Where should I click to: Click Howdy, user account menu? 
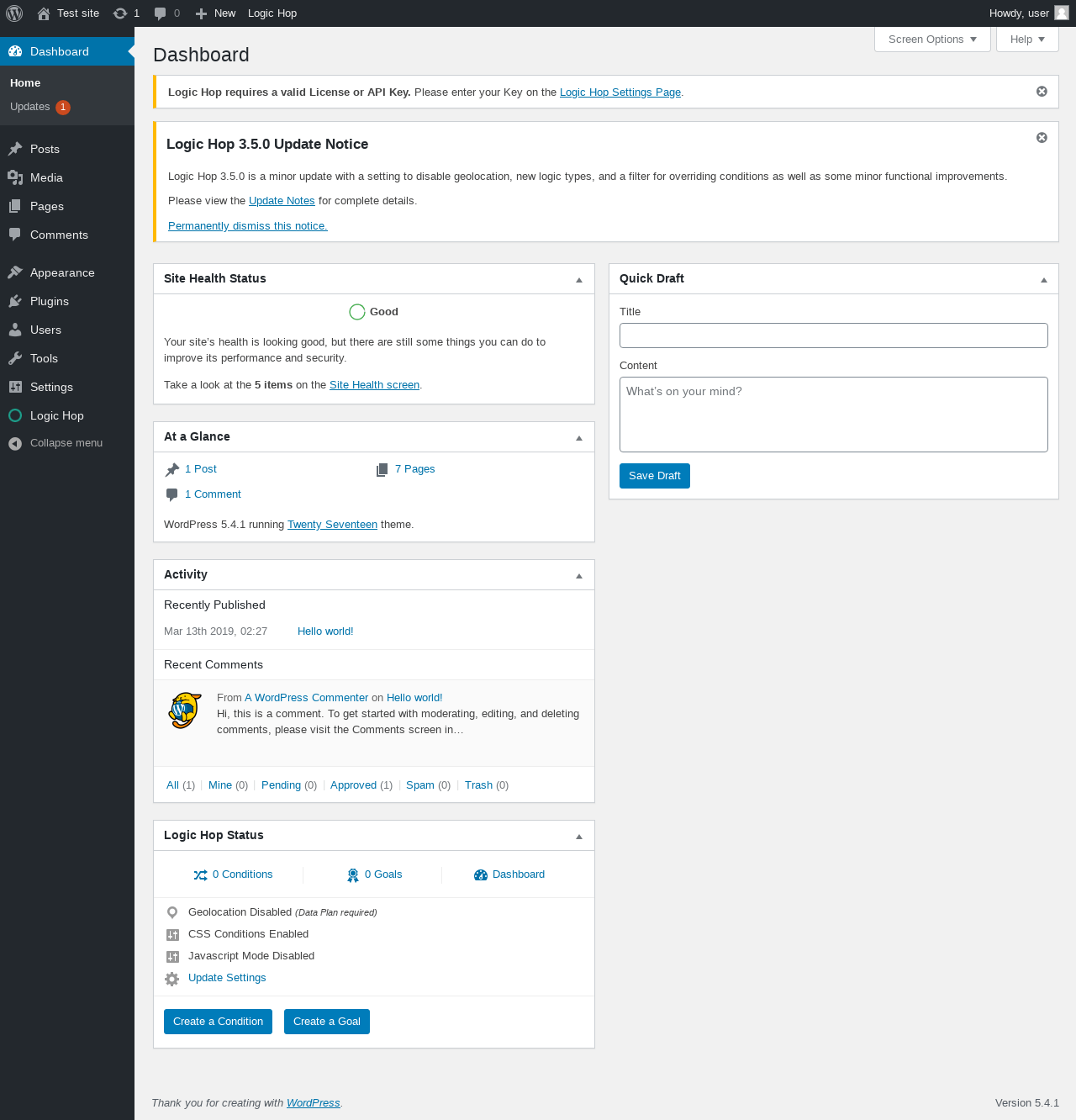tap(1029, 13)
